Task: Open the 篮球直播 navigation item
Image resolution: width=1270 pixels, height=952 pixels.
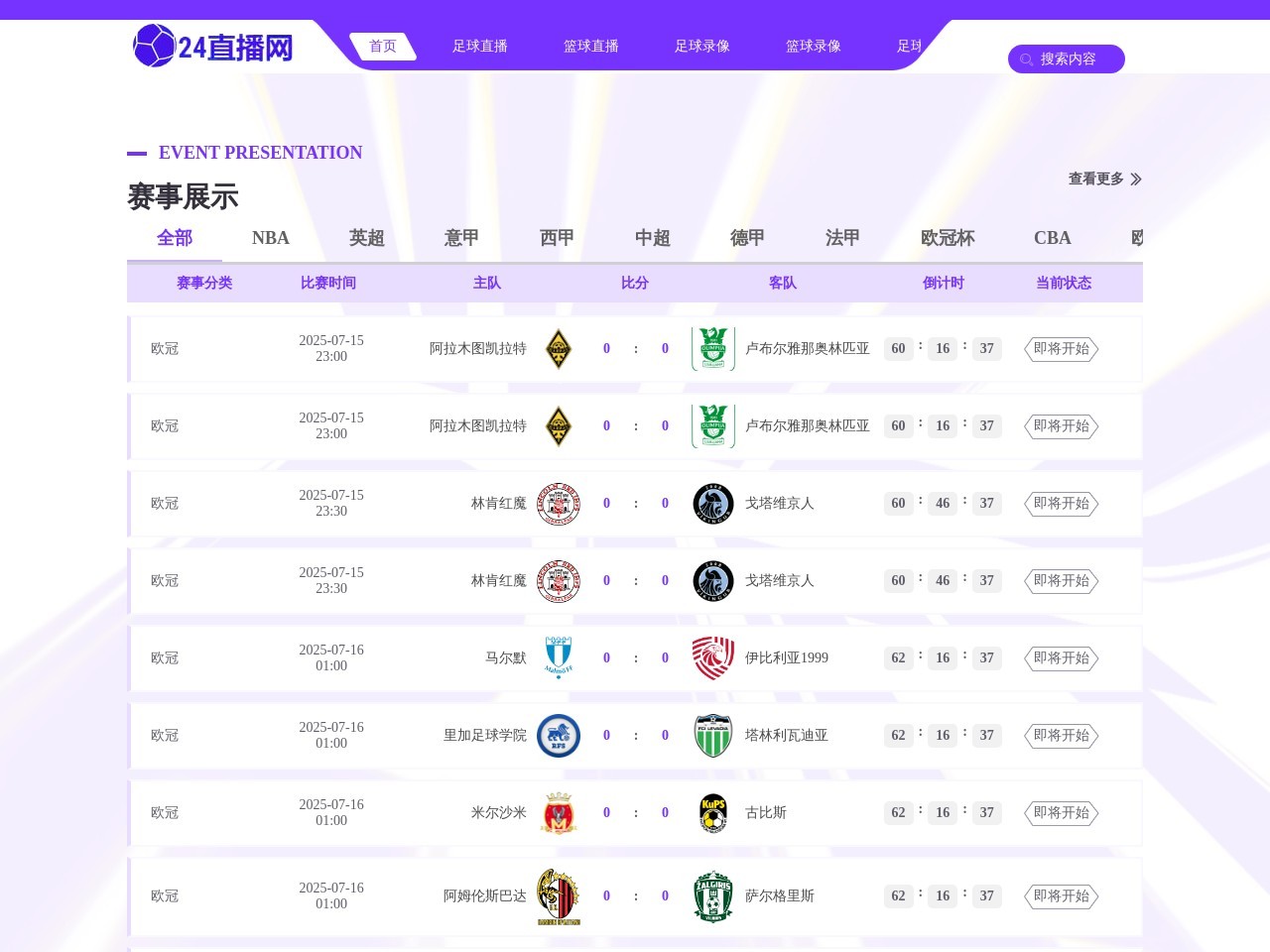Action: click(589, 46)
